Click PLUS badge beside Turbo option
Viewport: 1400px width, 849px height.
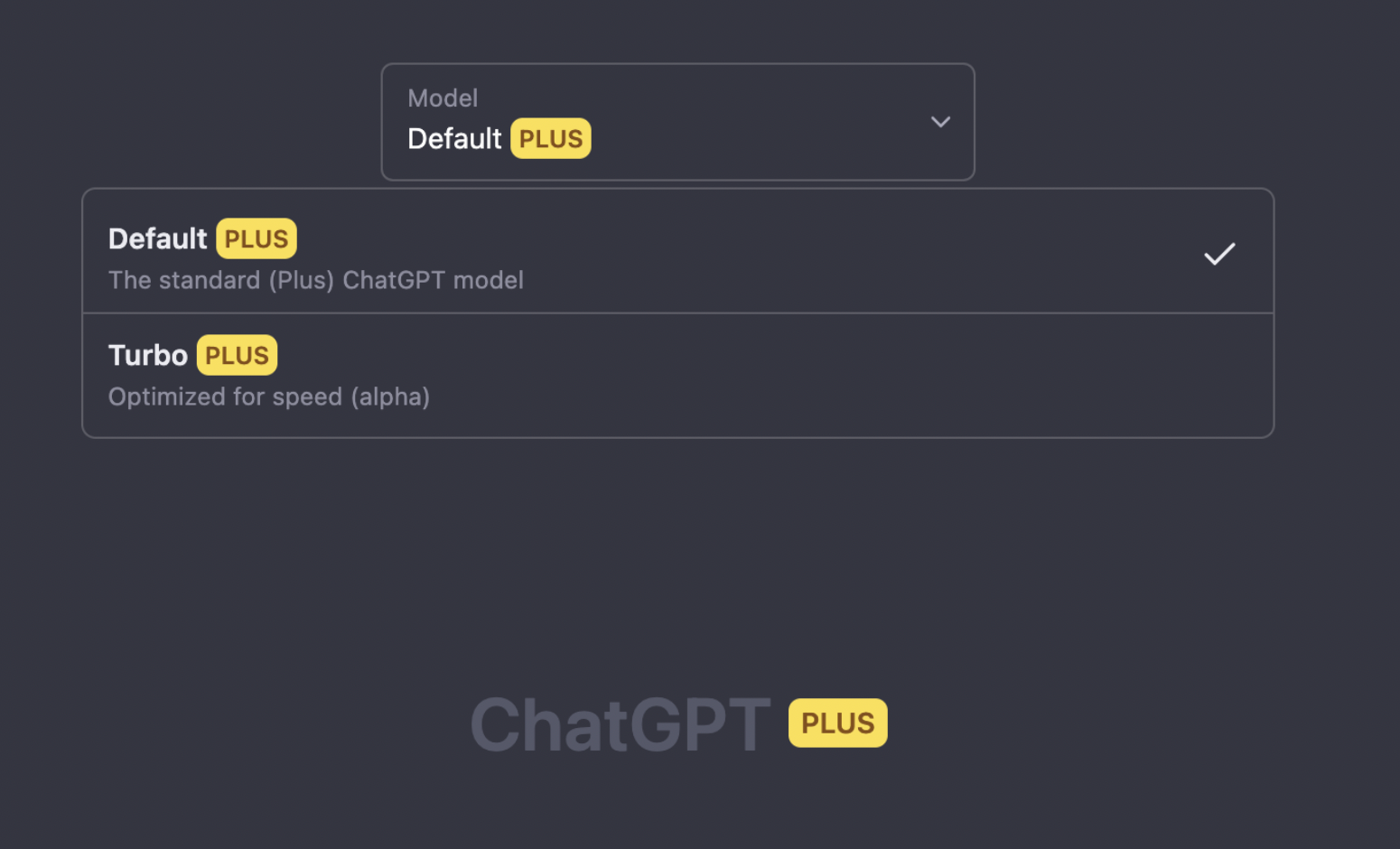(237, 356)
